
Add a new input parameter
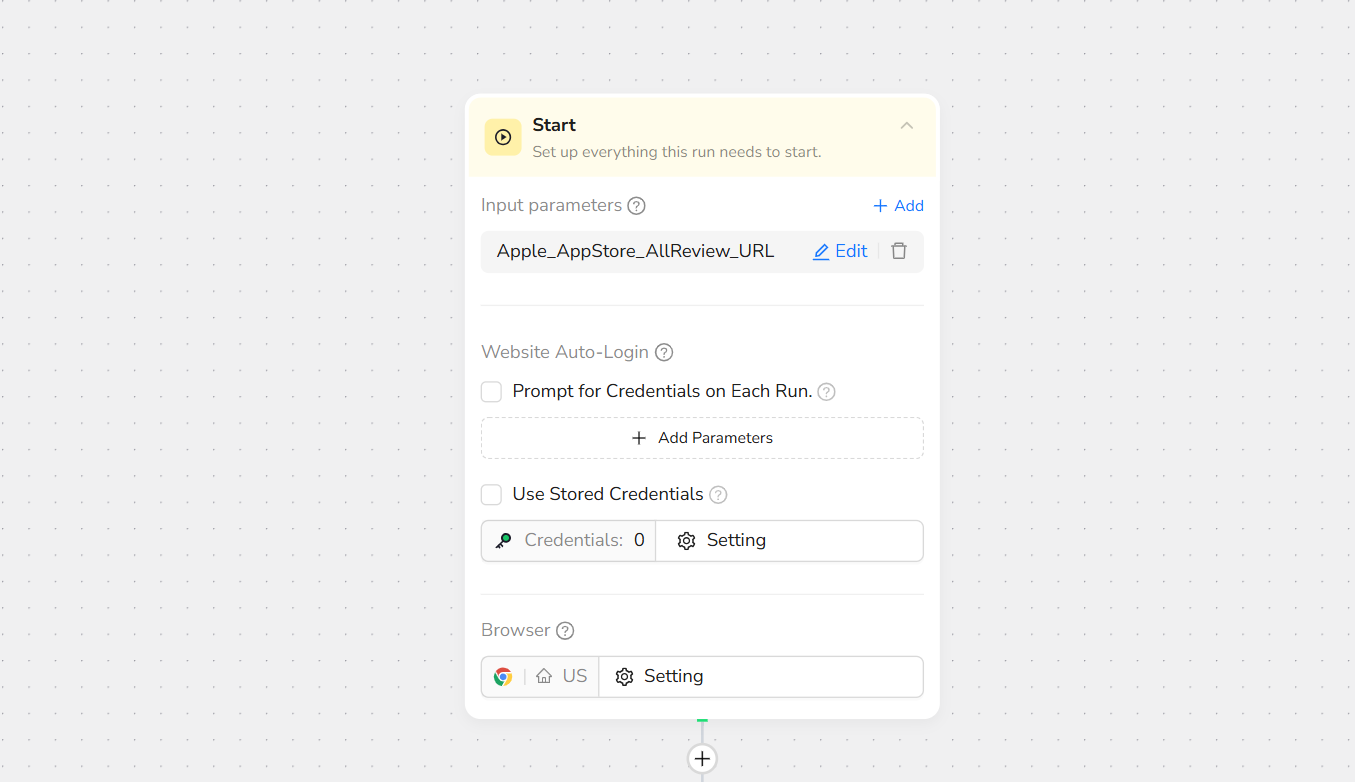[x=898, y=206]
